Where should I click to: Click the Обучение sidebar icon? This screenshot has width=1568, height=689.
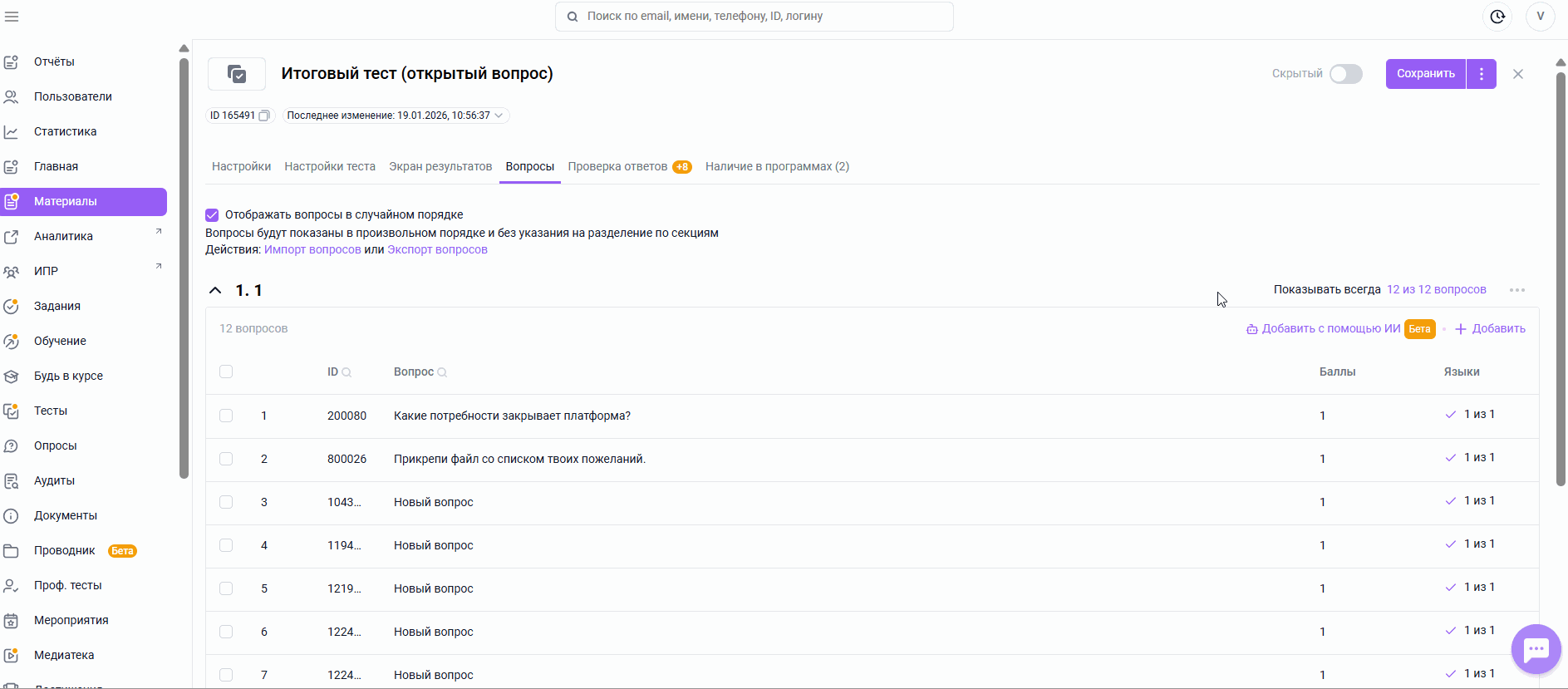pyautogui.click(x=12, y=341)
